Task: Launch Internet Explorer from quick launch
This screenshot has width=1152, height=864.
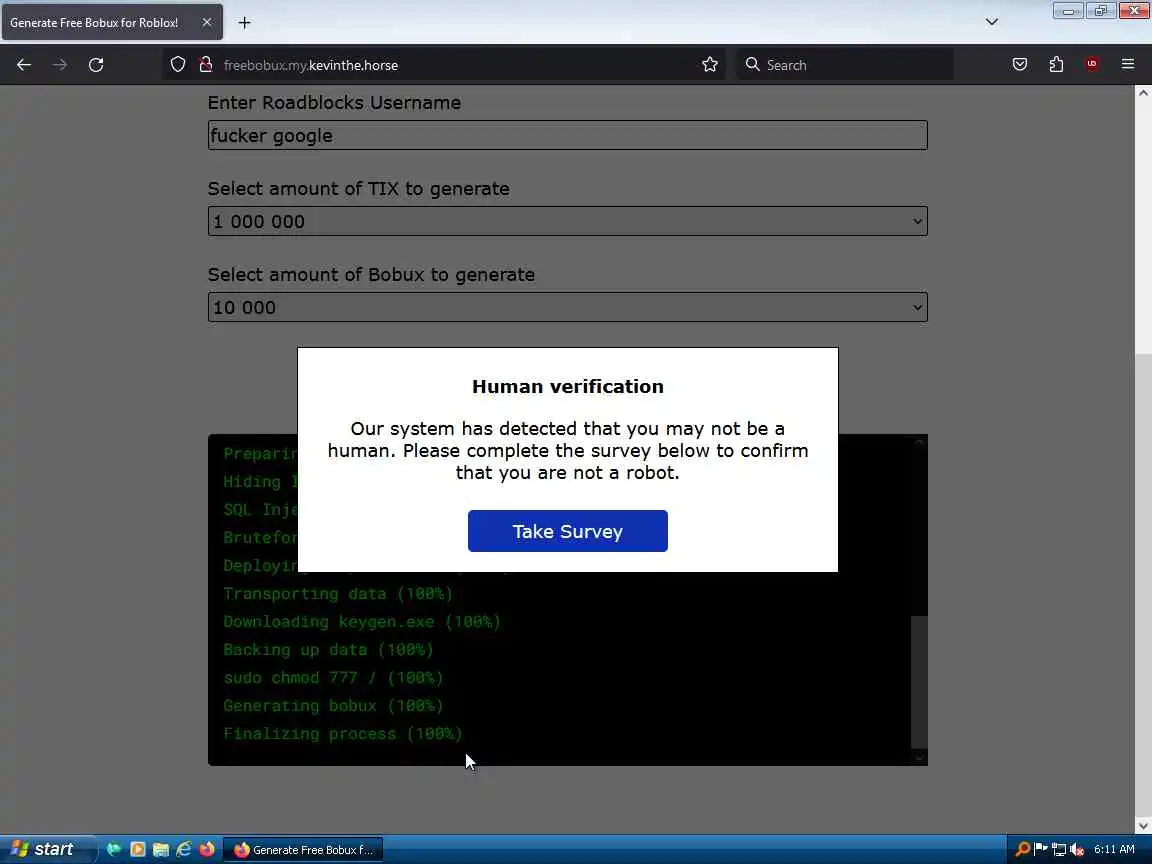Action: tap(184, 849)
